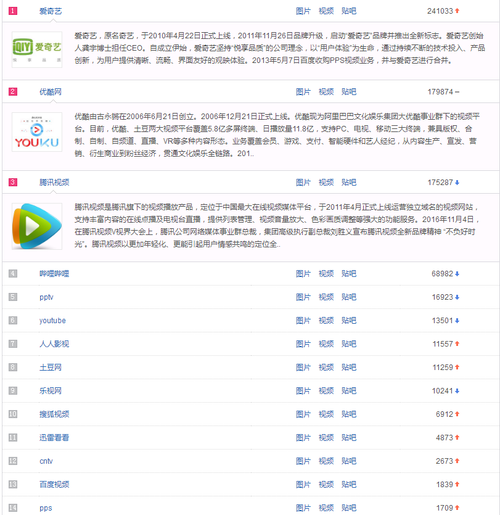Click search index value 175287
The height and width of the screenshot is (515, 500).
[440, 182]
